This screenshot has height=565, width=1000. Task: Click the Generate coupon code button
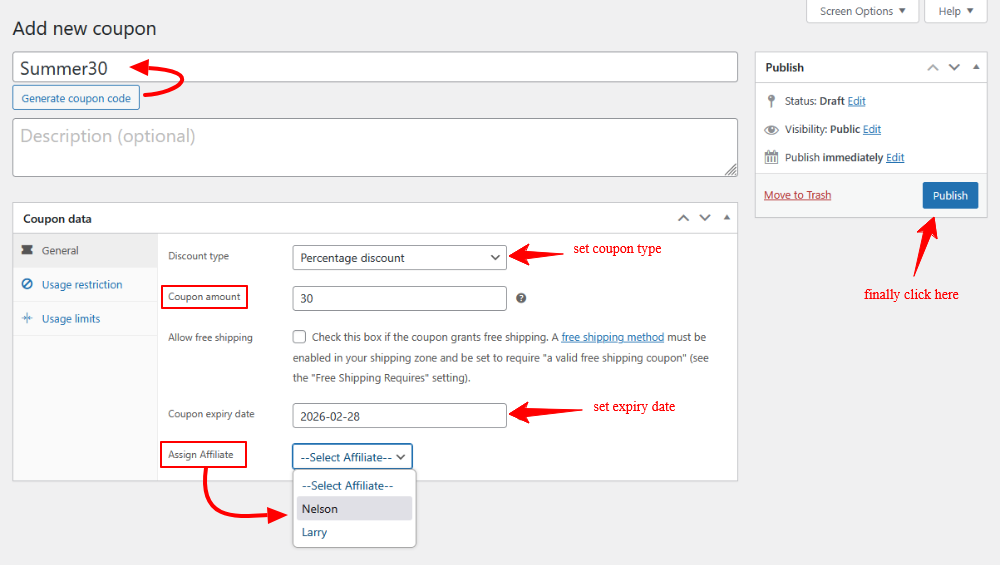tap(77, 98)
